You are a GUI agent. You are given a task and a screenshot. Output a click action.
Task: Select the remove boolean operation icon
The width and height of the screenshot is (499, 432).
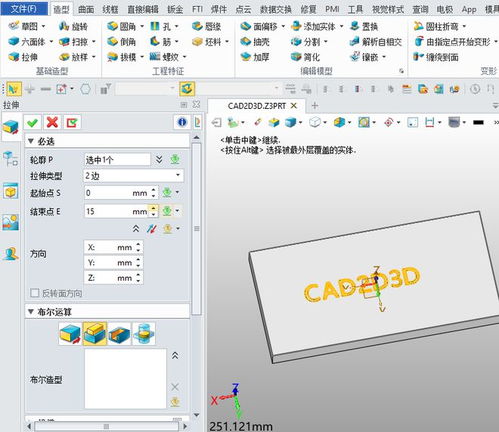[x=119, y=333]
